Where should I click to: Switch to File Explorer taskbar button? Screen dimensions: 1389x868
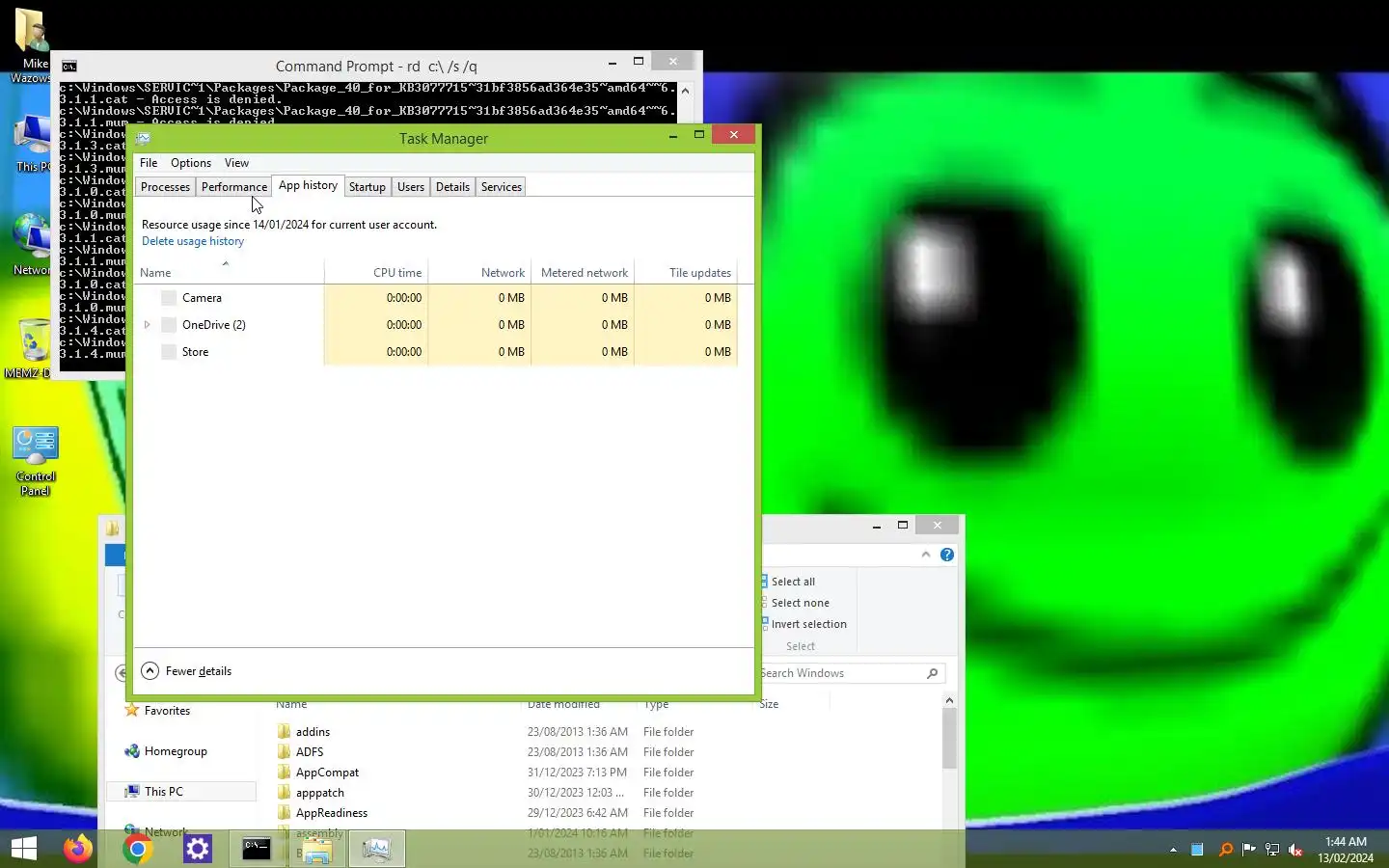(x=316, y=849)
